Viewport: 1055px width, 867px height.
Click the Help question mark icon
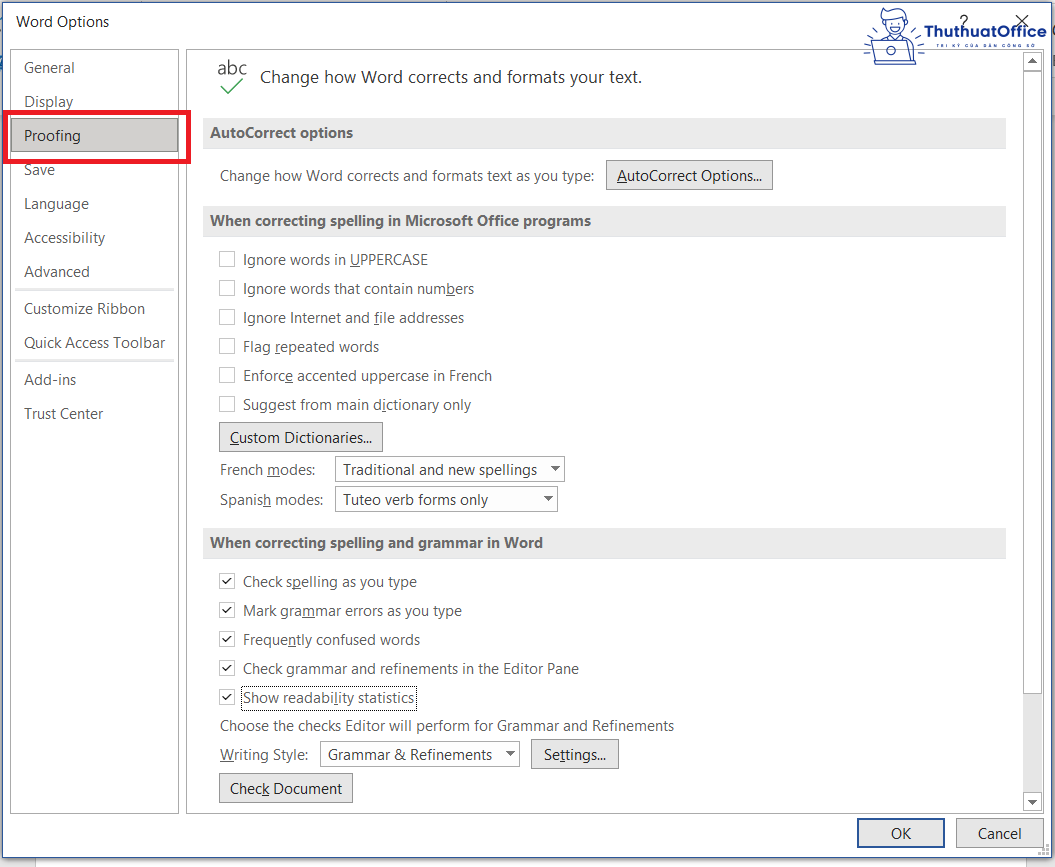[x=963, y=21]
